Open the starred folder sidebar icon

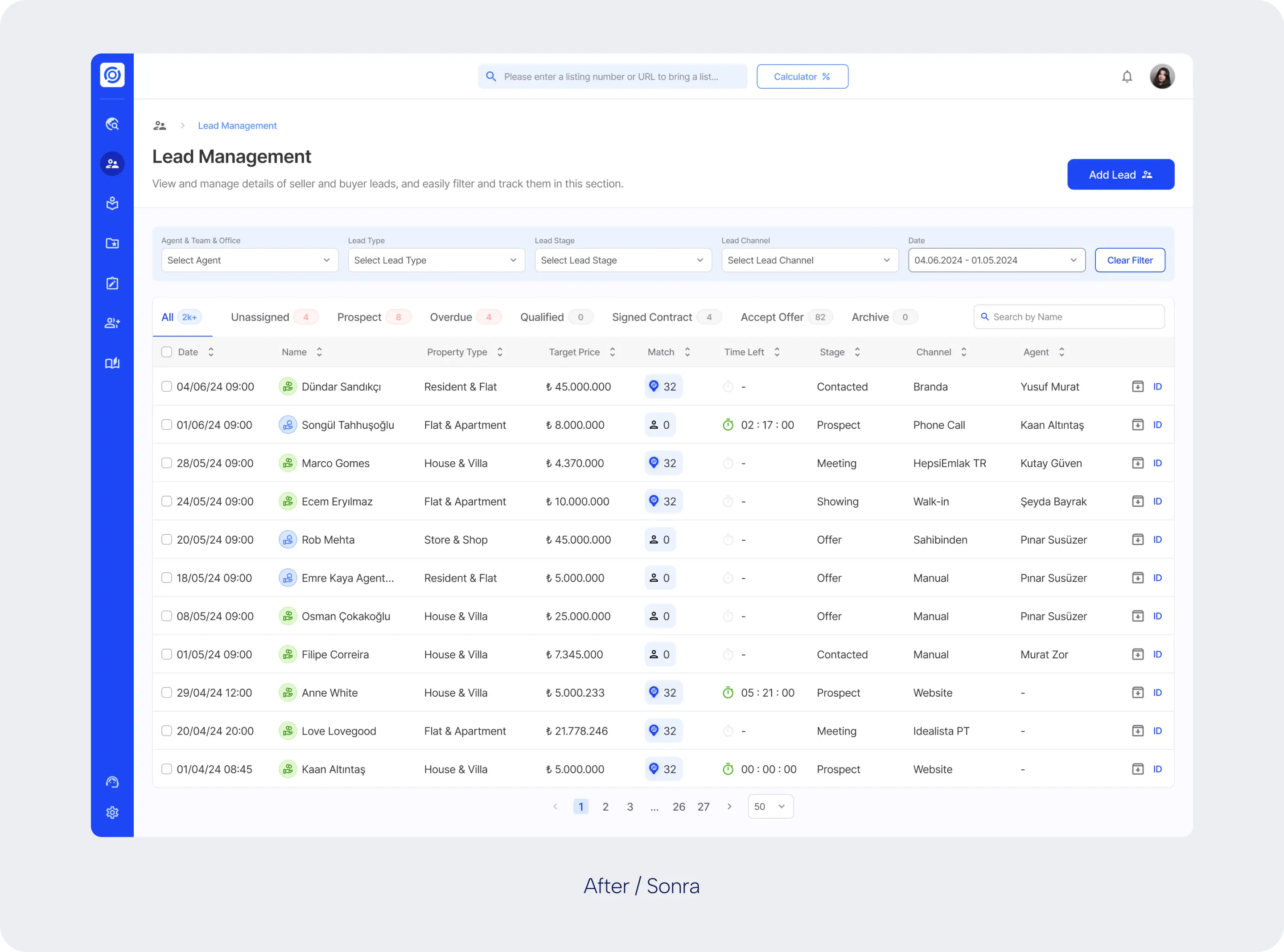pyautogui.click(x=112, y=243)
